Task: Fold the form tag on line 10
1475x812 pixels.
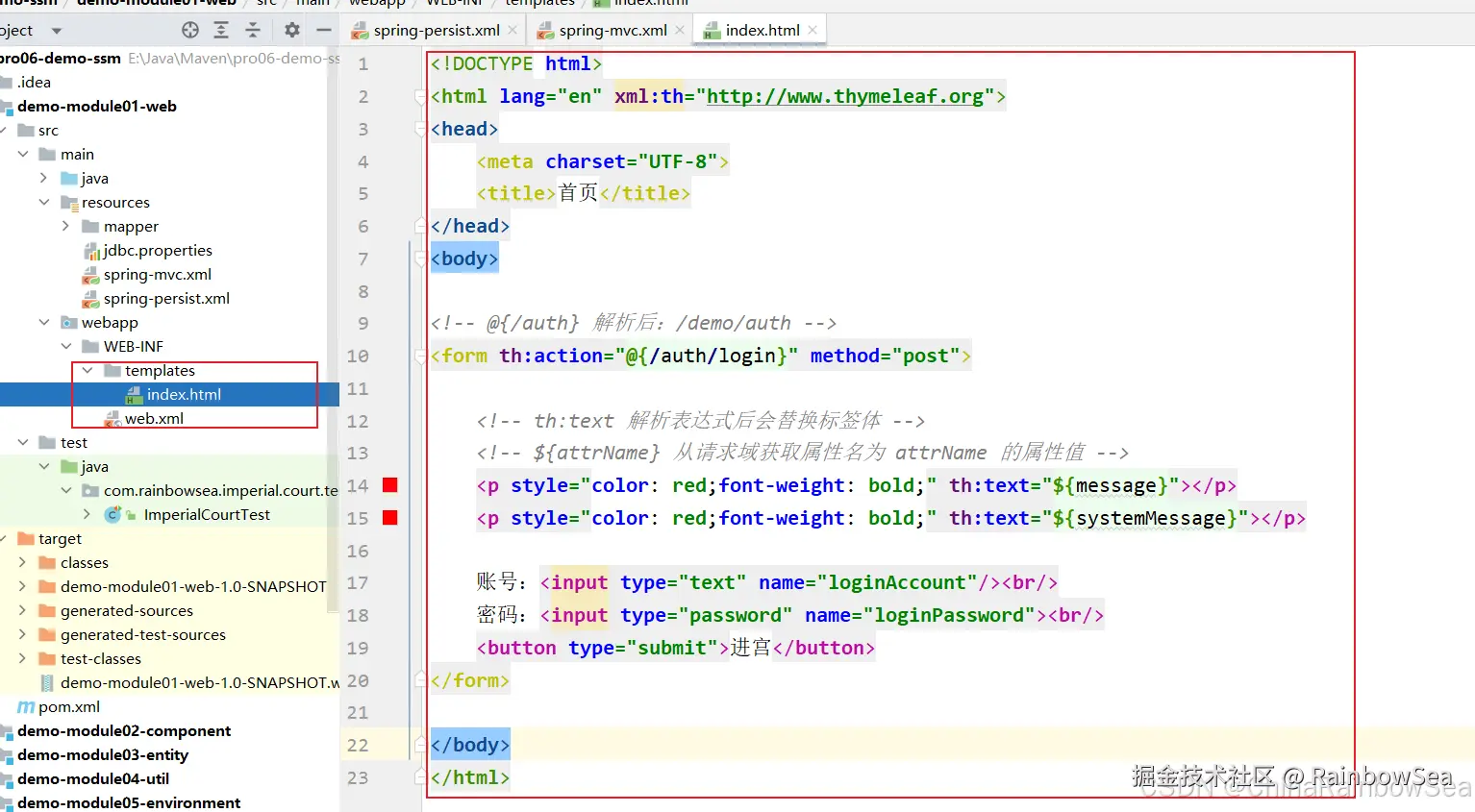Action: point(420,356)
